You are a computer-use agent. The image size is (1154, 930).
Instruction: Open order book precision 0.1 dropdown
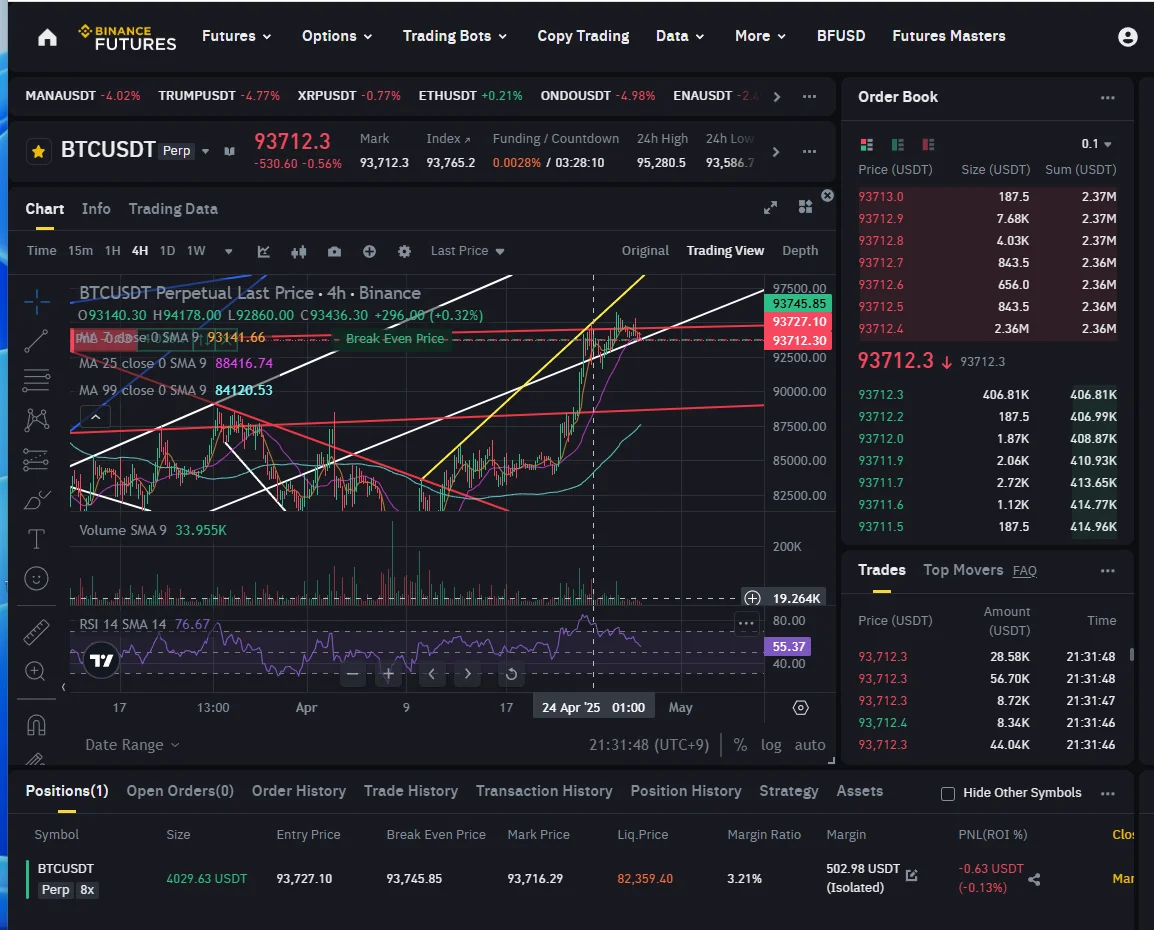(x=1097, y=144)
